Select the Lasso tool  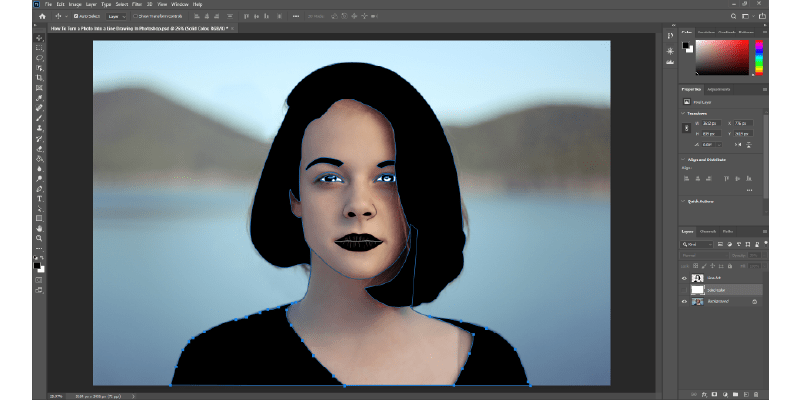tap(39, 58)
